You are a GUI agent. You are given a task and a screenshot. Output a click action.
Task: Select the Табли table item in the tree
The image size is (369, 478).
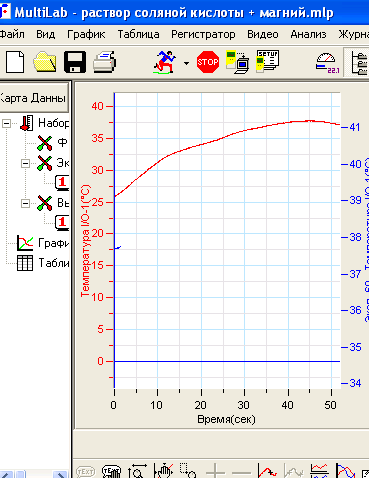pos(54,263)
